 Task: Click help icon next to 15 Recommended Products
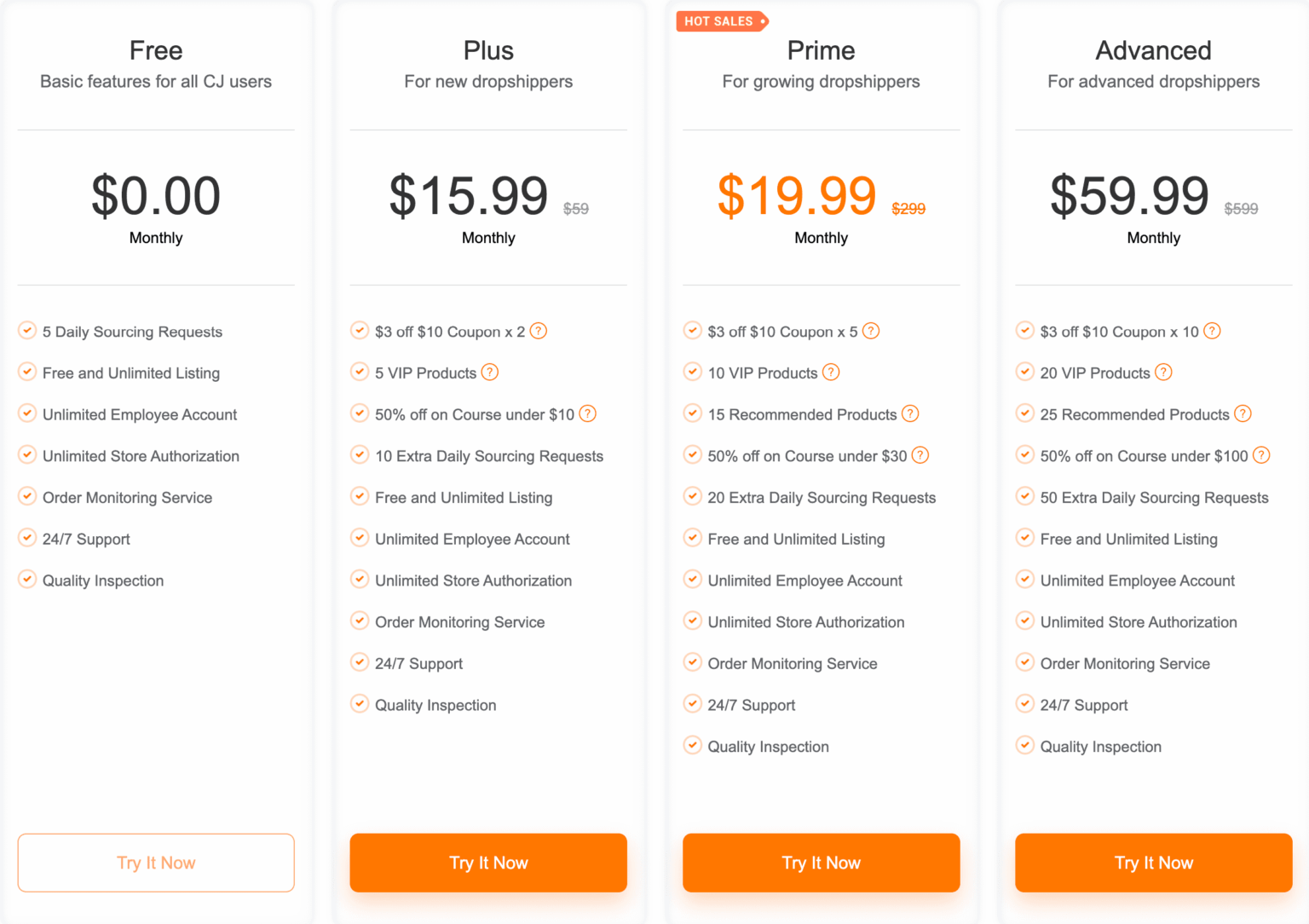click(910, 413)
